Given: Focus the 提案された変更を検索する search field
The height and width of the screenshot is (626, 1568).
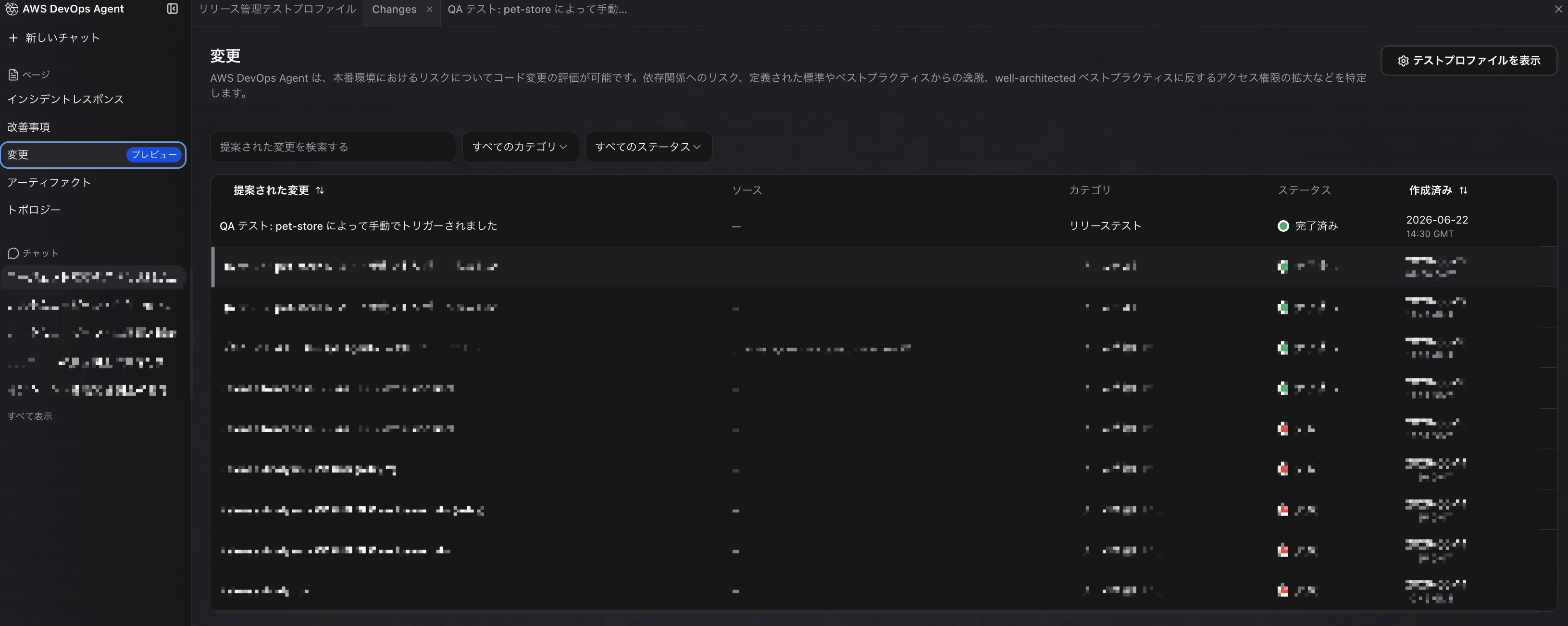Looking at the screenshot, I should point(332,147).
